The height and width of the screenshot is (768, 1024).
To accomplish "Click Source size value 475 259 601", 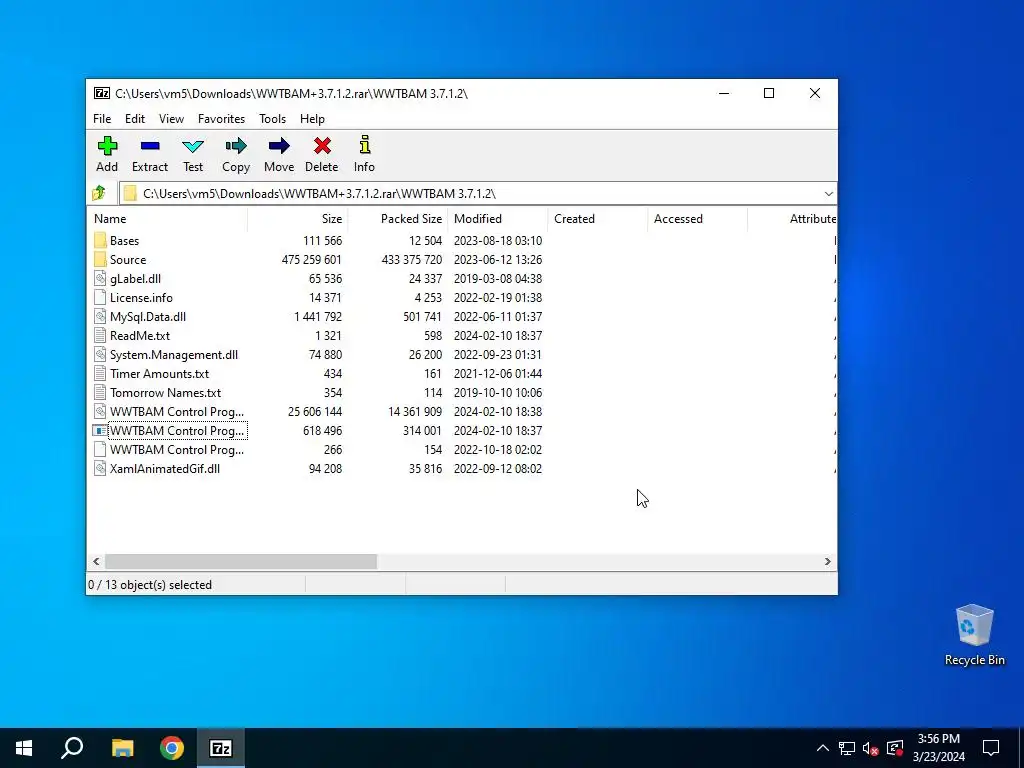I will [x=312, y=259].
